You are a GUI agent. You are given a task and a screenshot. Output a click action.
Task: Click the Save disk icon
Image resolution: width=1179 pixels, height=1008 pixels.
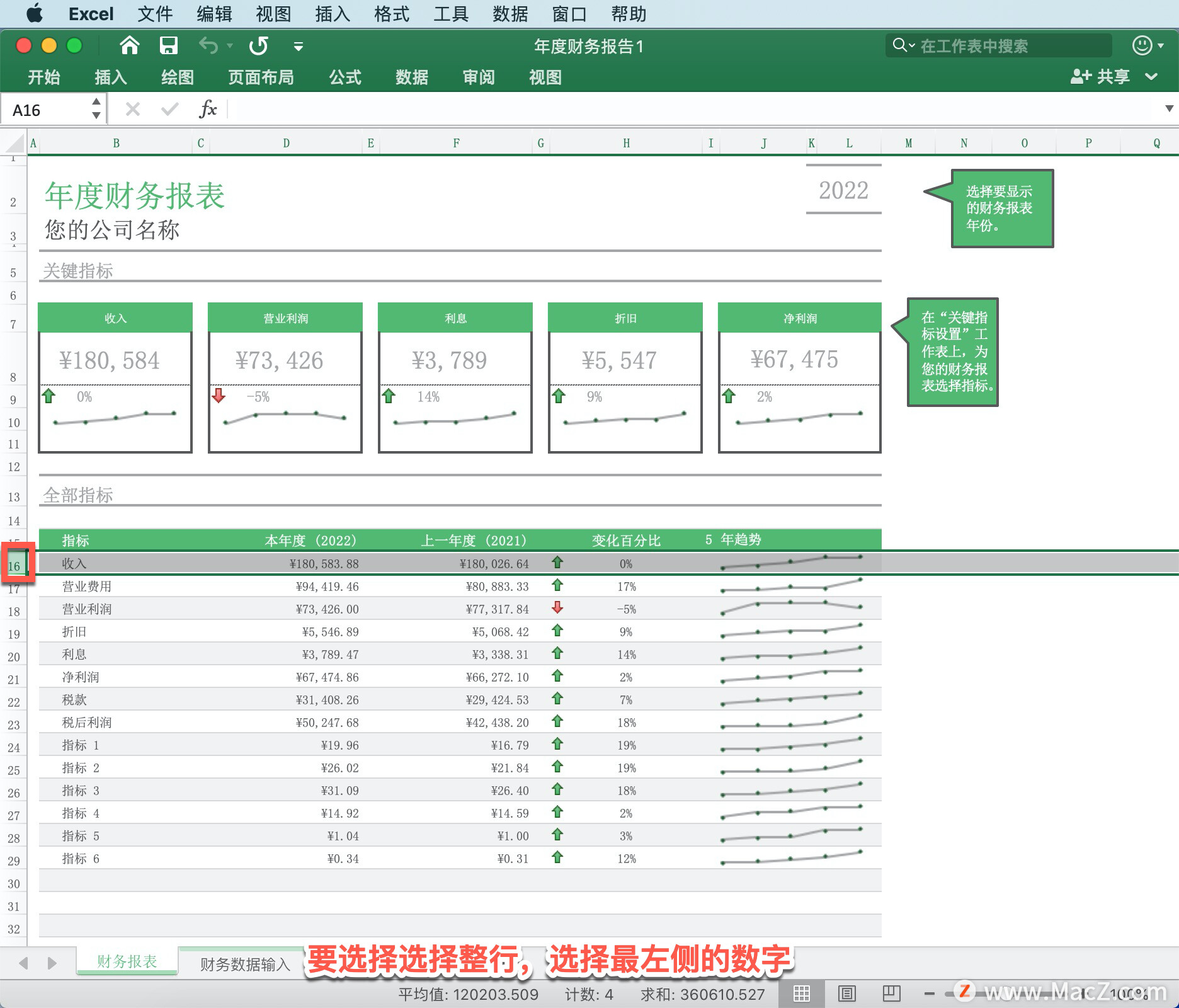click(x=168, y=45)
